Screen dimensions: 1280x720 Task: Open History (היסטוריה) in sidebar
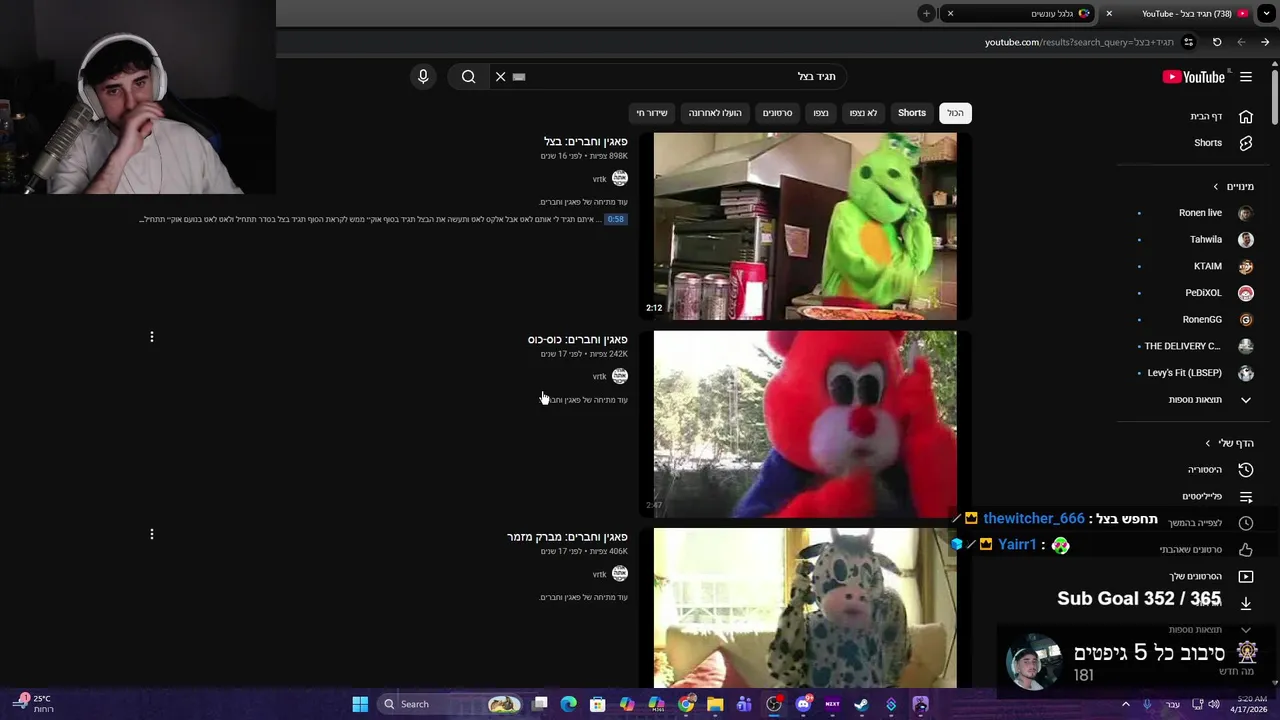pos(1218,470)
